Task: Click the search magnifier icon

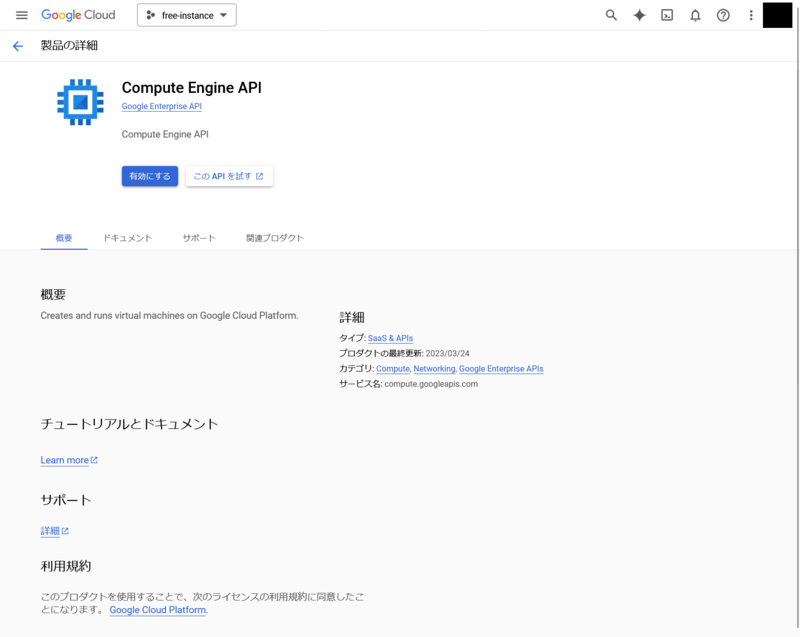Action: pos(611,15)
